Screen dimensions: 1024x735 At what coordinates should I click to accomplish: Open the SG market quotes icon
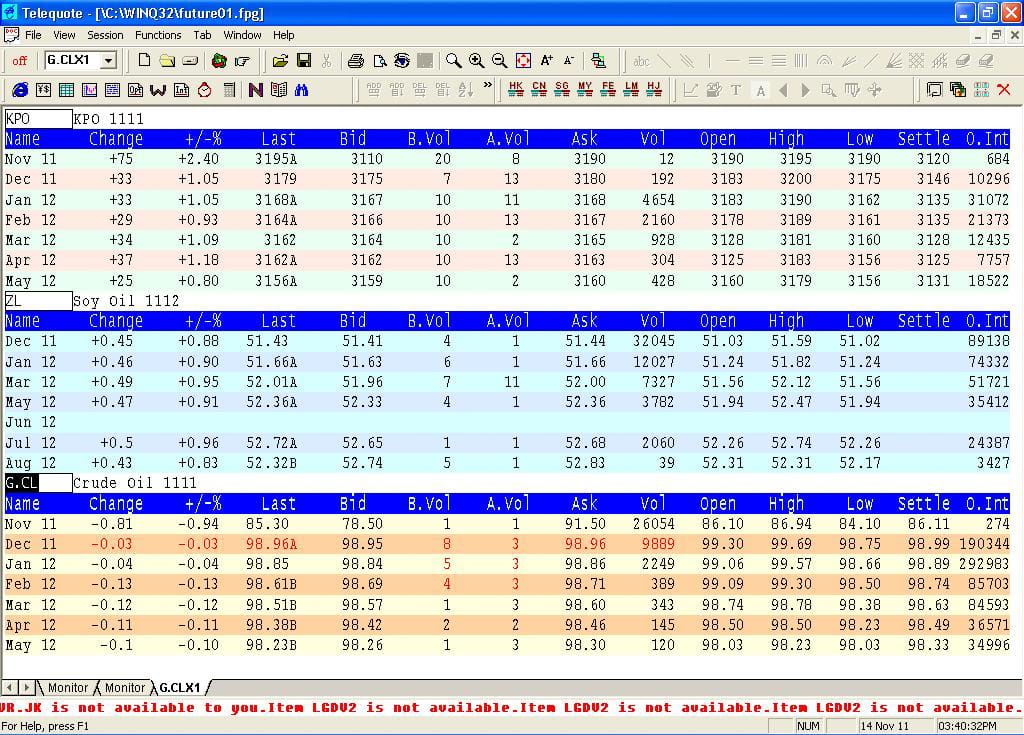coord(562,90)
